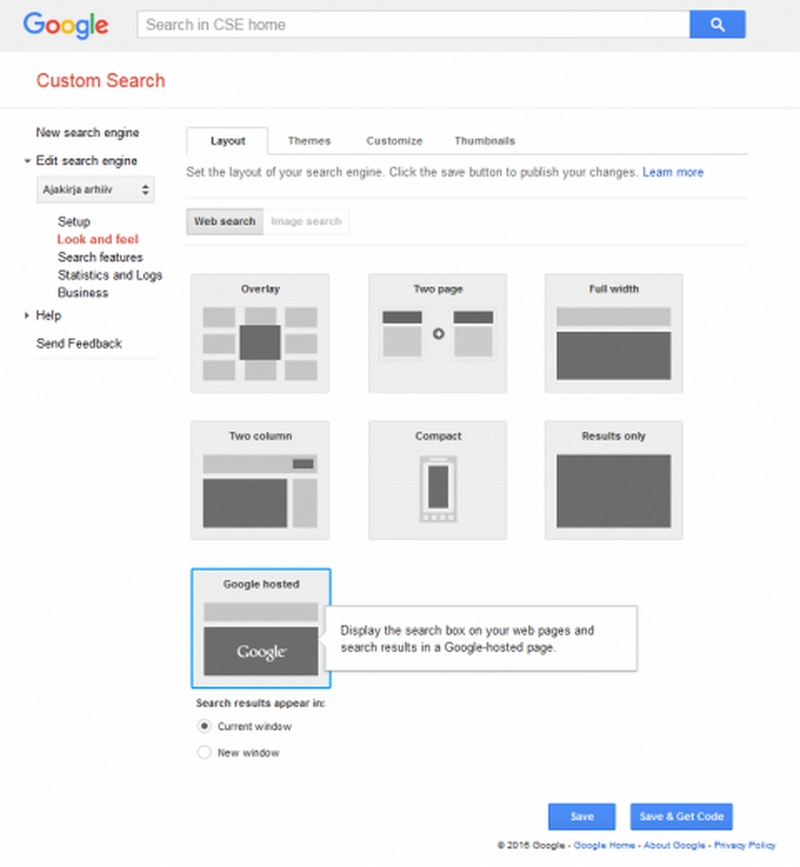Open Statistics and Logs in sidebar
The width and height of the screenshot is (800, 867).
(x=110, y=275)
